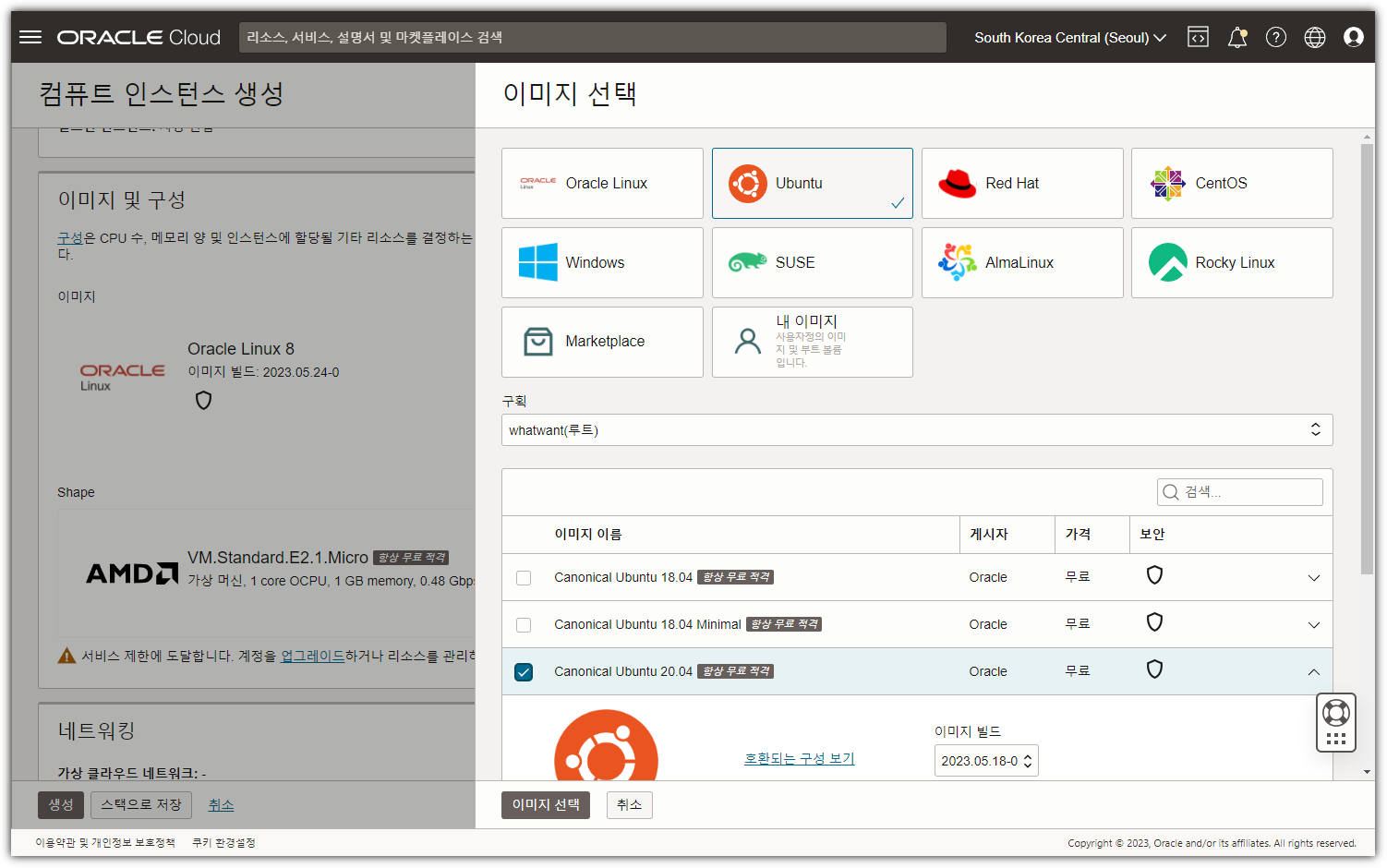Click the 스택으로 저장 button
This screenshot has height=868, width=1387.
pos(141,805)
